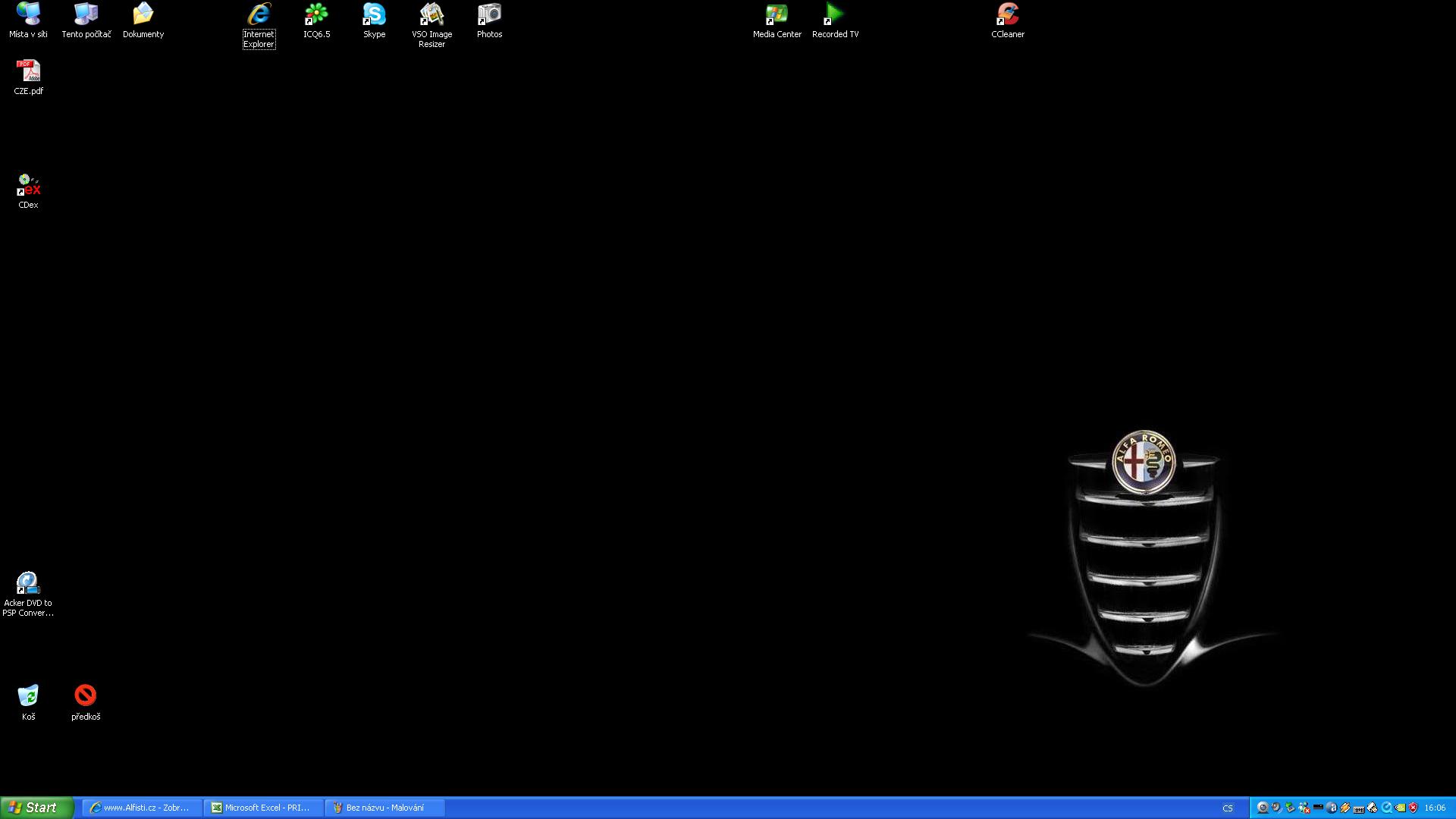Click the CS language indicator in taskbar
The width and height of the screenshot is (1456, 819).
click(1228, 808)
